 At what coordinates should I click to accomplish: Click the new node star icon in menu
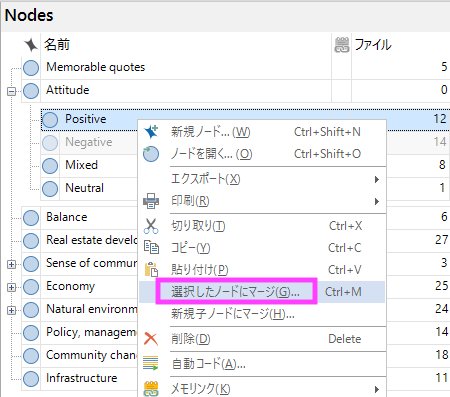click(x=151, y=132)
